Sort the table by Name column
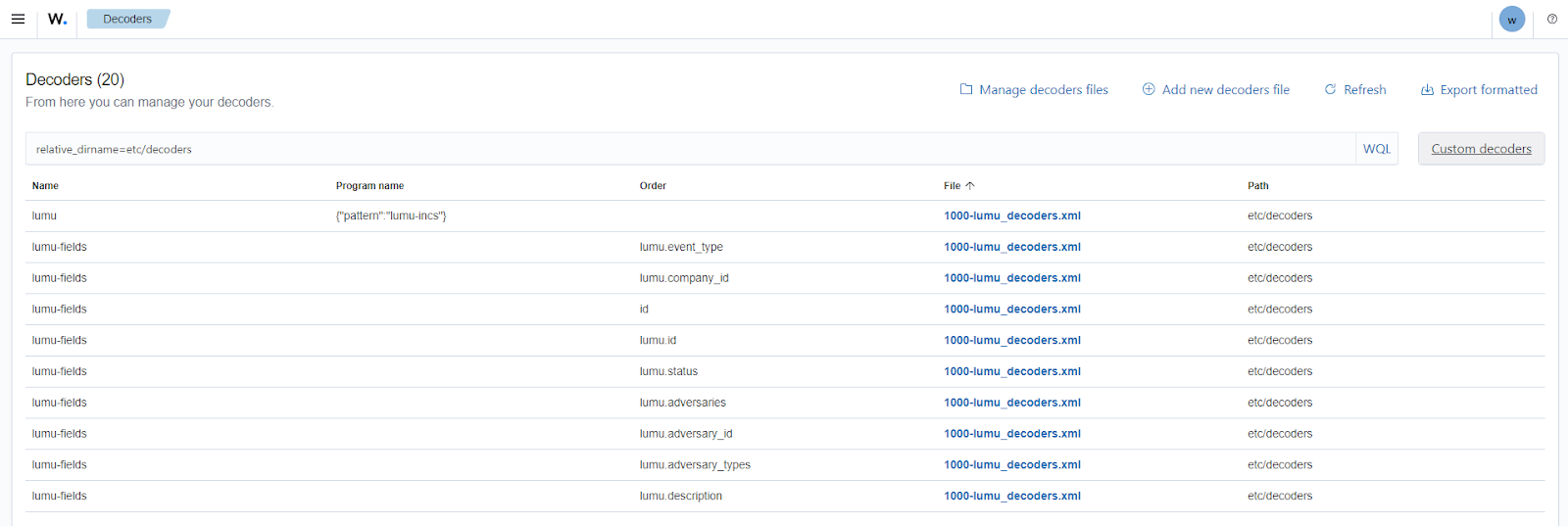 click(x=45, y=185)
